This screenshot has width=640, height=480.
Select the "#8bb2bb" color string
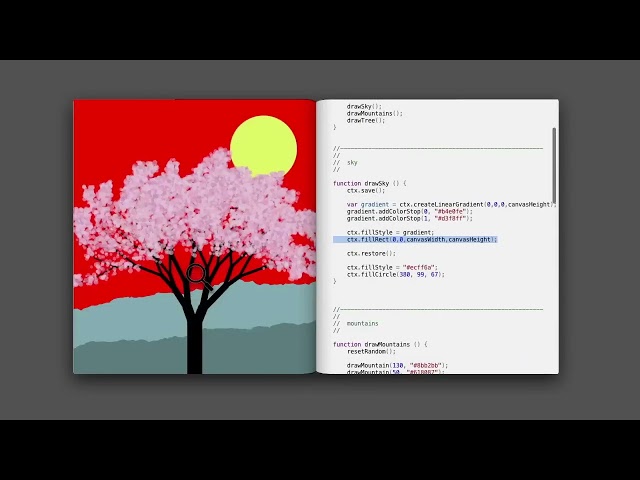tap(425, 365)
